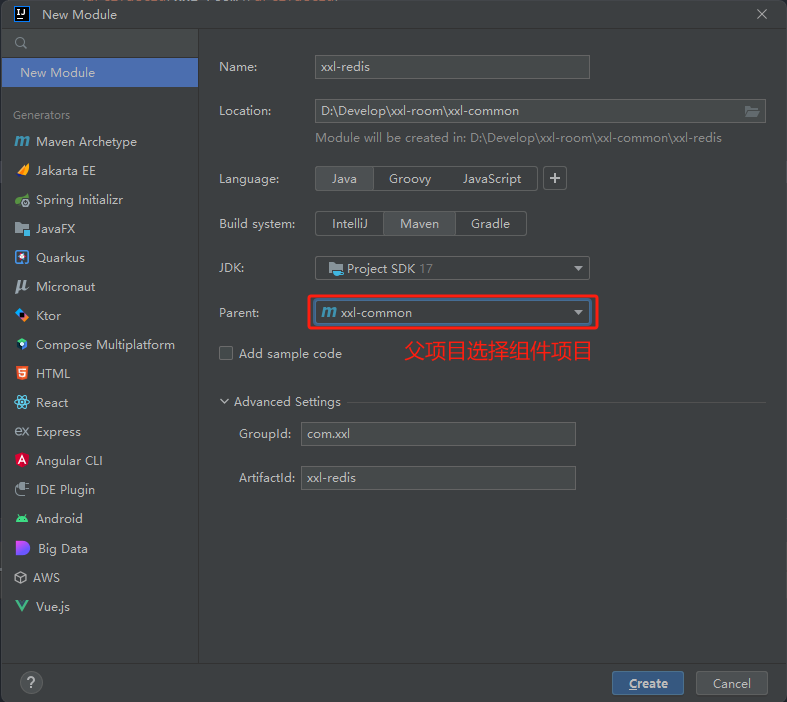Viewport: 787px width, 702px height.
Task: Select the Express generator icon
Action: tap(22, 432)
